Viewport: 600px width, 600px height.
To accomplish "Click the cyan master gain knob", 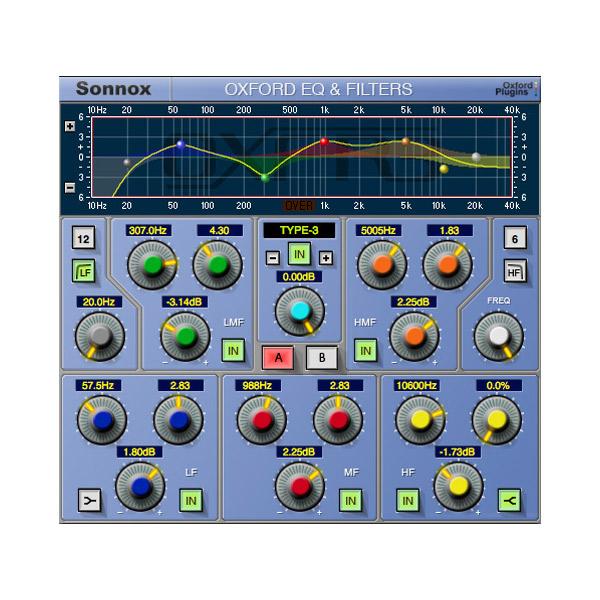I will coord(299,310).
